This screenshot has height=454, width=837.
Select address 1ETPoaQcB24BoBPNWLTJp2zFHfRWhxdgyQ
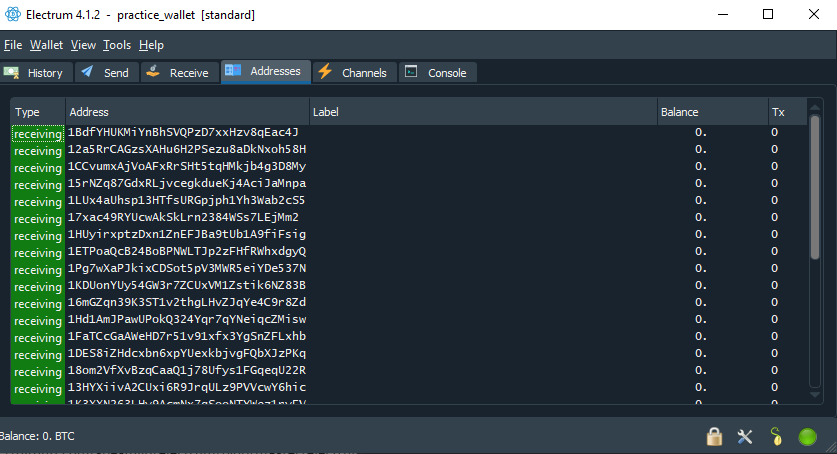[187, 252]
